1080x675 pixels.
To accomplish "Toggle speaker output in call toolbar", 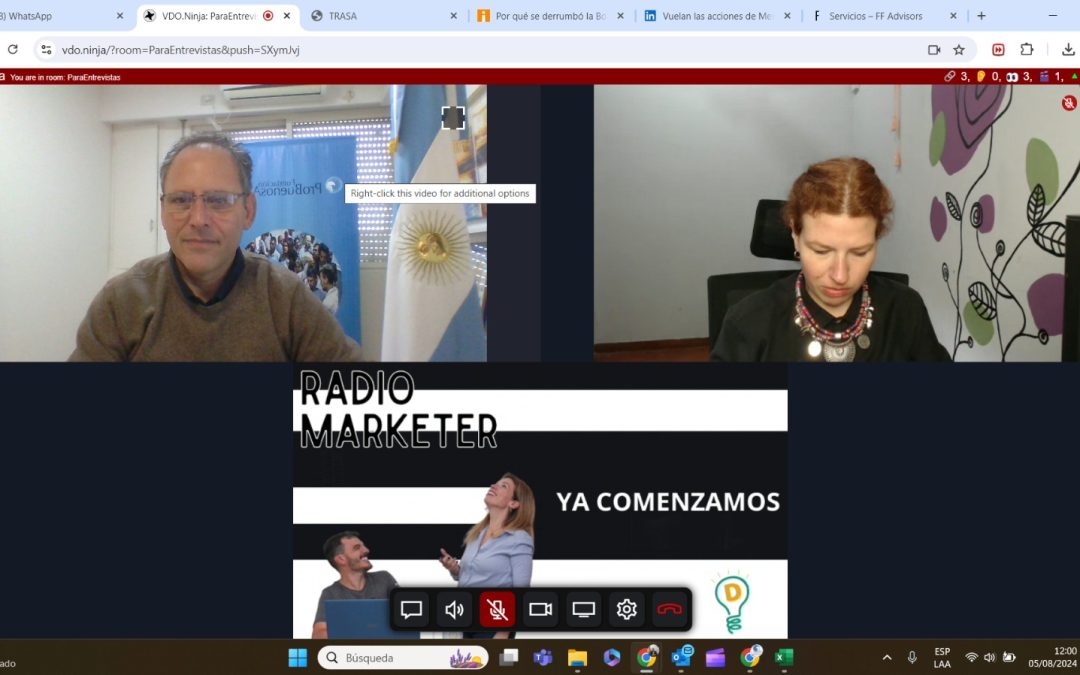I will click(455, 610).
